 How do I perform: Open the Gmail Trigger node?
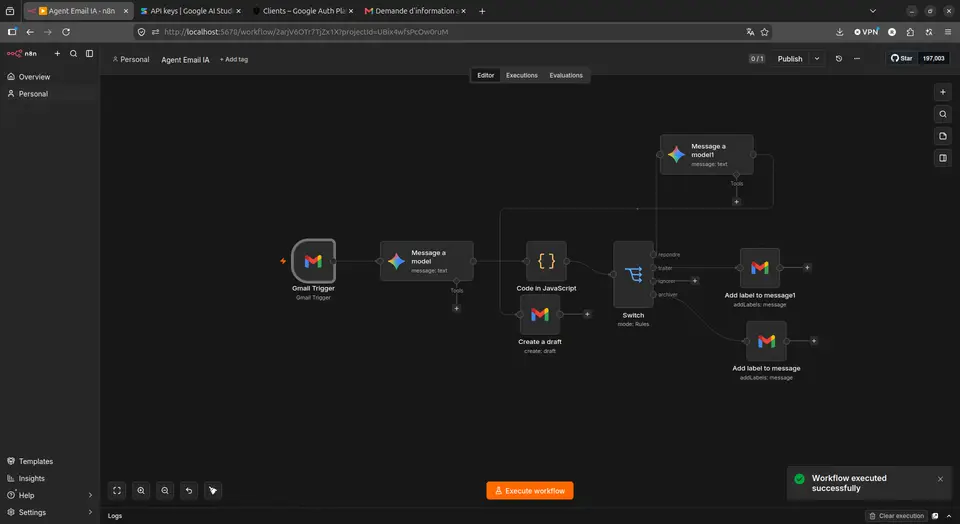[x=313, y=261]
